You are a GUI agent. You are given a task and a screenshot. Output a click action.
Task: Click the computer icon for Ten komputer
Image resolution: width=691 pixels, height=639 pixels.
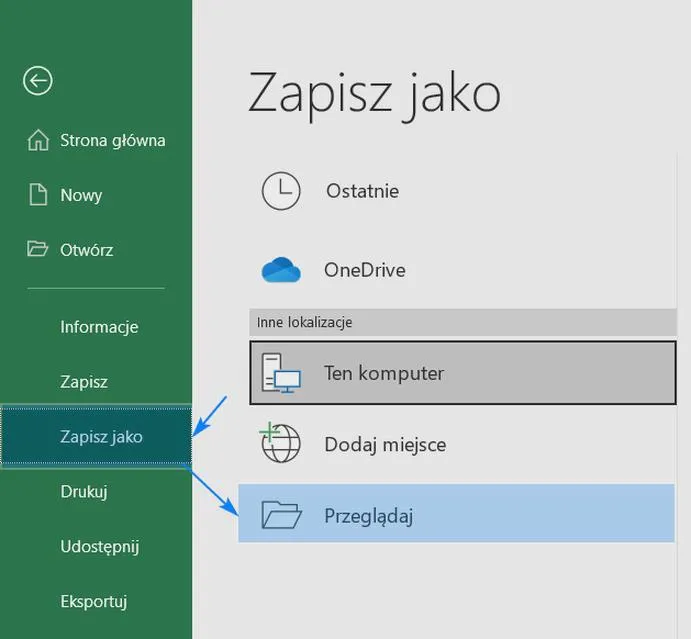[281, 373]
